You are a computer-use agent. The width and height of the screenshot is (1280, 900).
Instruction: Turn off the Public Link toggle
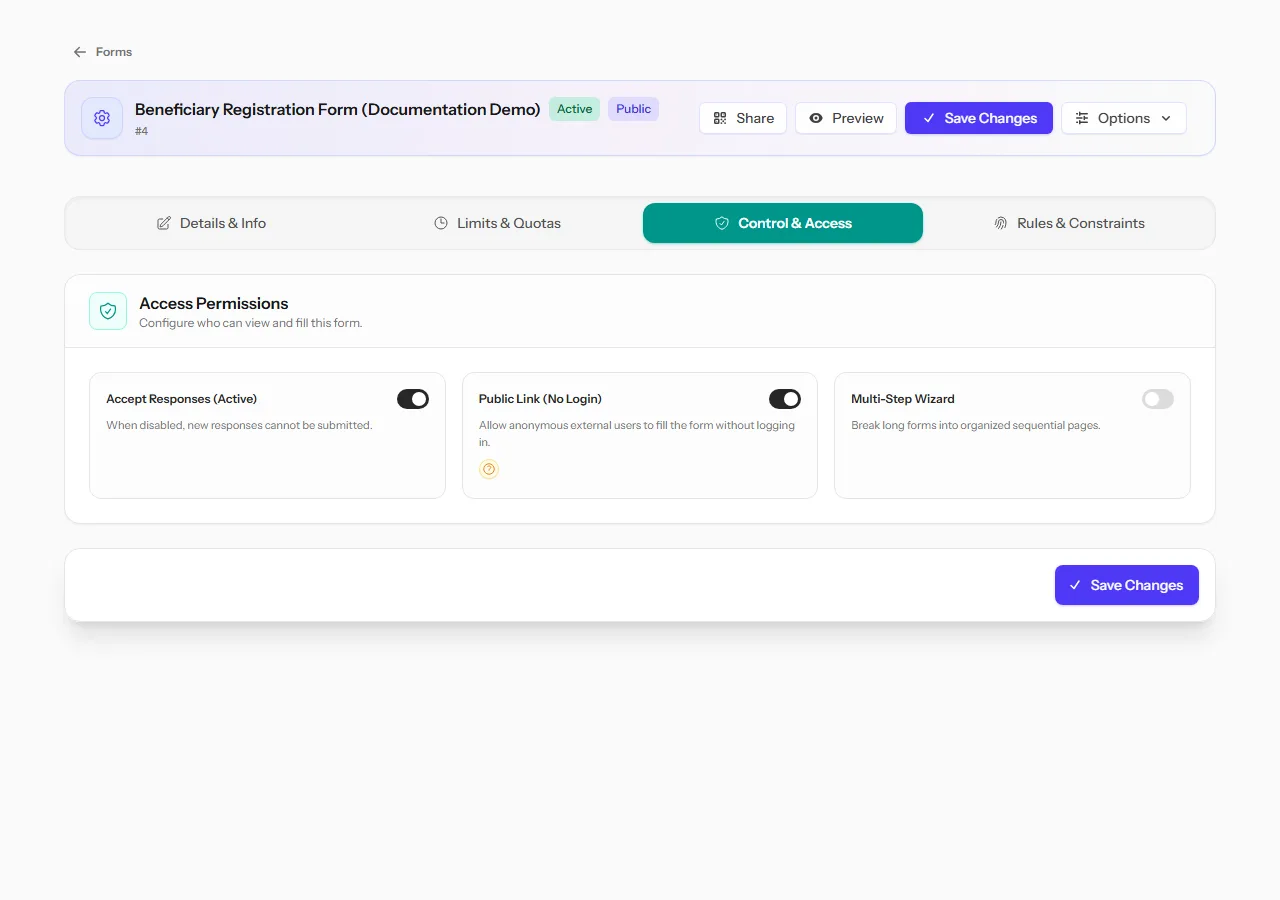(x=785, y=399)
